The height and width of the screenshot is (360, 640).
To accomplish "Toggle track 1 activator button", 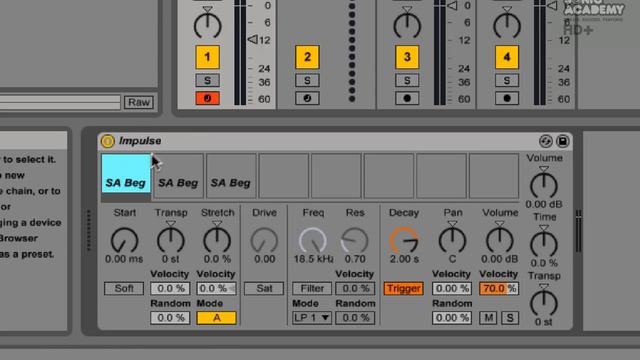I will coord(207,57).
